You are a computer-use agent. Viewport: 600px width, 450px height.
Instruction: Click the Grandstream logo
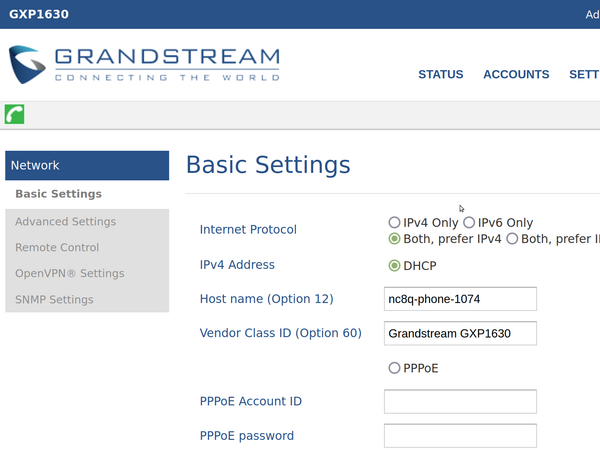click(x=144, y=65)
